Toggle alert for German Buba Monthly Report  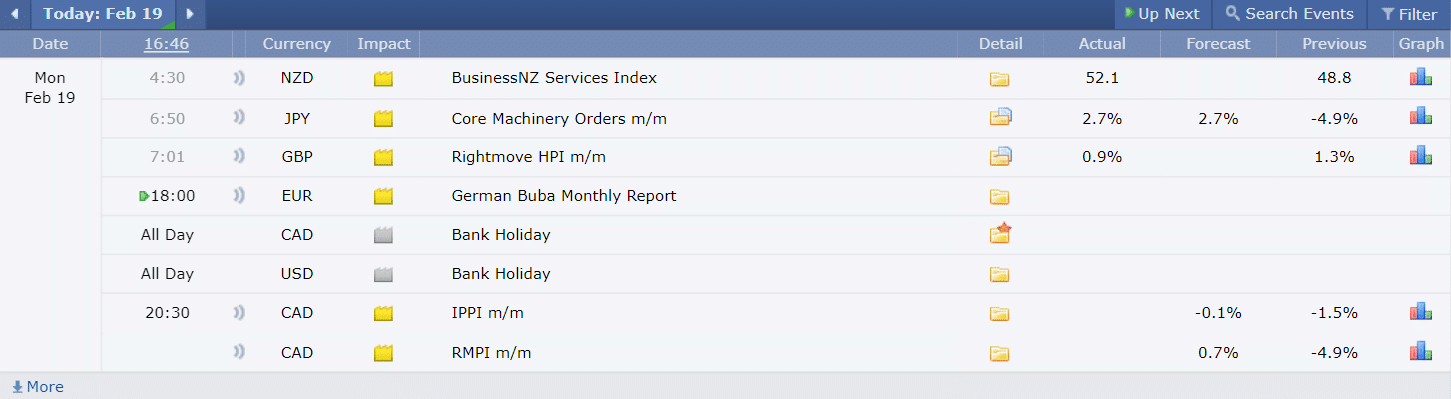(x=239, y=196)
